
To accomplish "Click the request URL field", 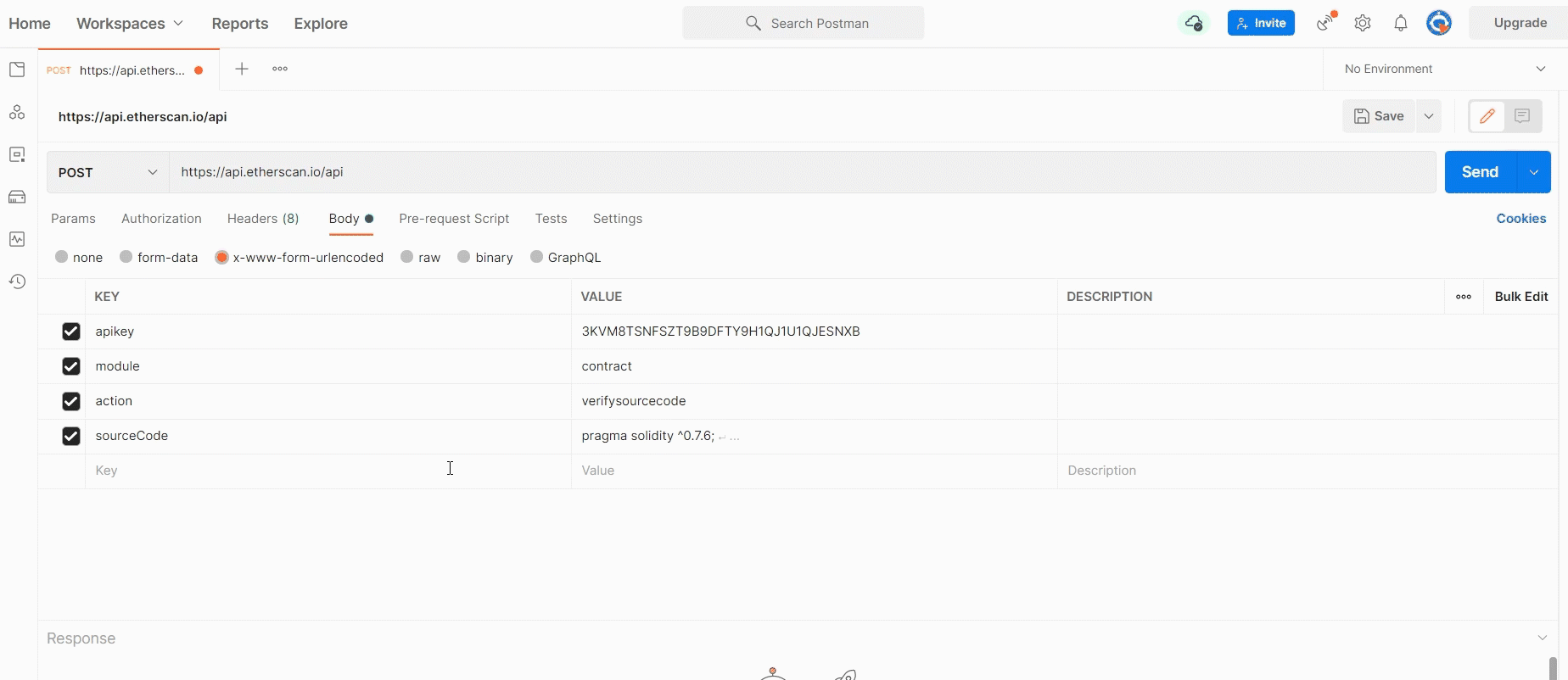I will 803,172.
